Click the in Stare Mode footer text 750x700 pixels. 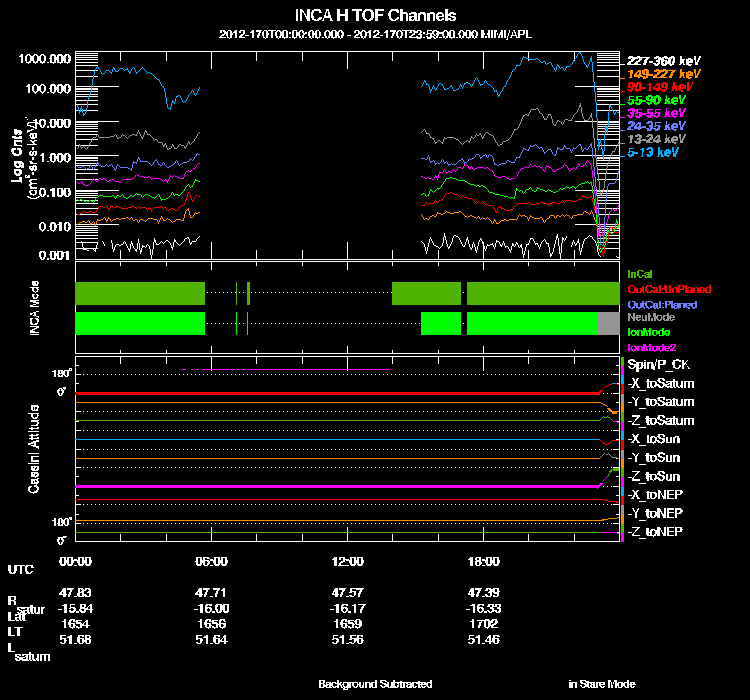601,684
